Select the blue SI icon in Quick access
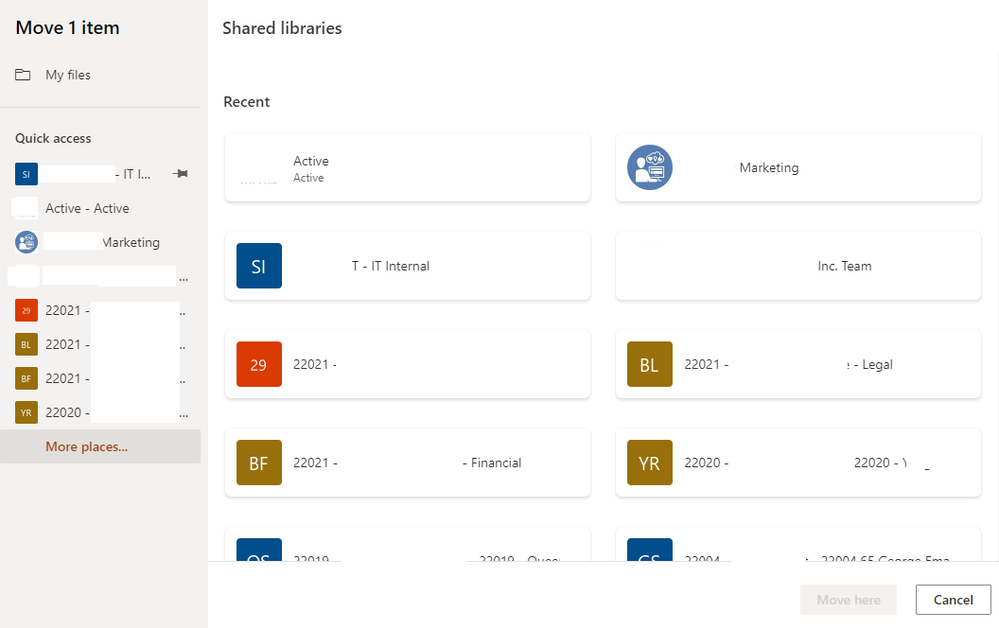999x628 pixels. pos(26,174)
